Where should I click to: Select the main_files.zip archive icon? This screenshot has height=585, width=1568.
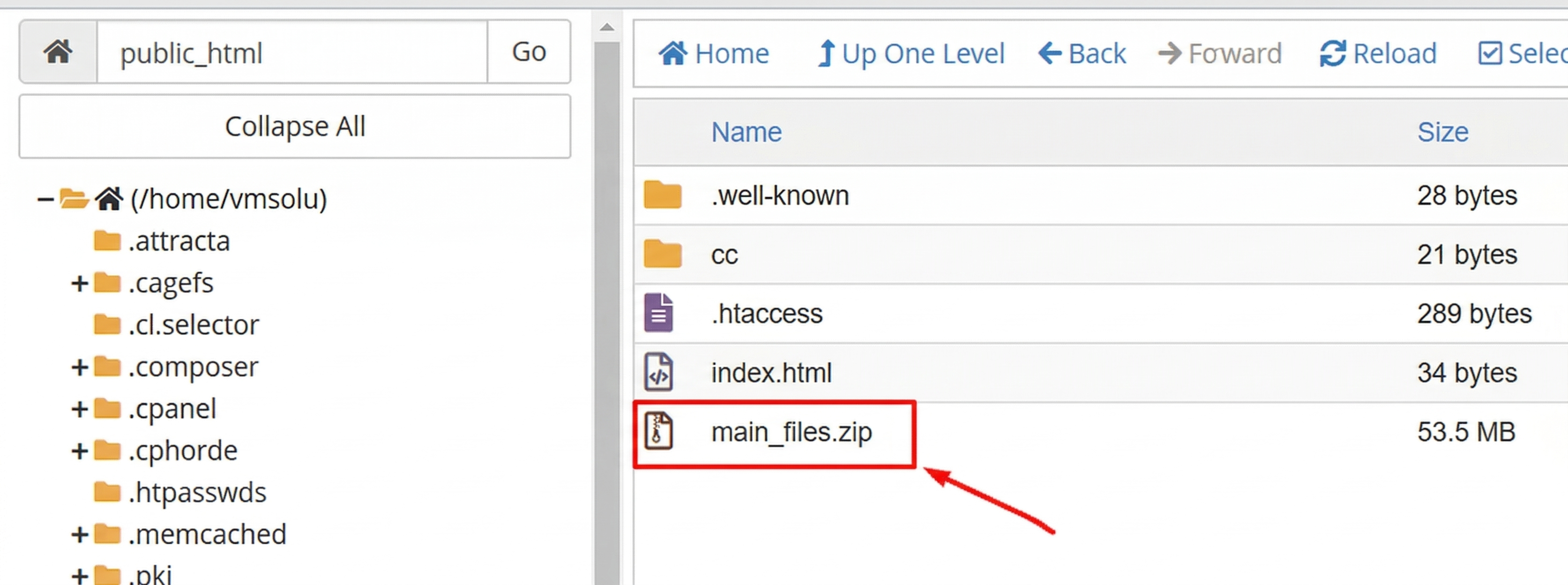pos(658,431)
